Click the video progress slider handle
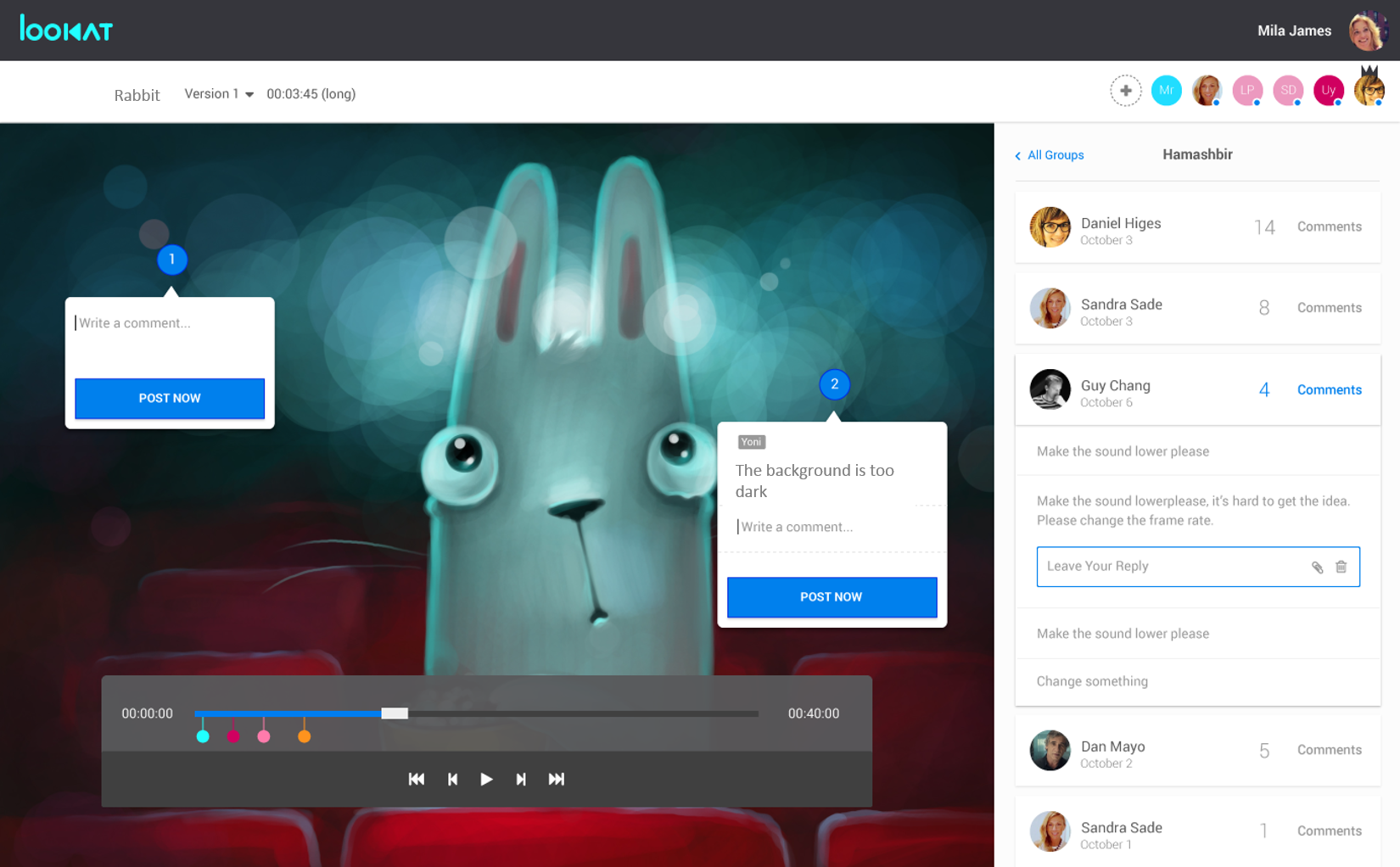 [x=395, y=713]
